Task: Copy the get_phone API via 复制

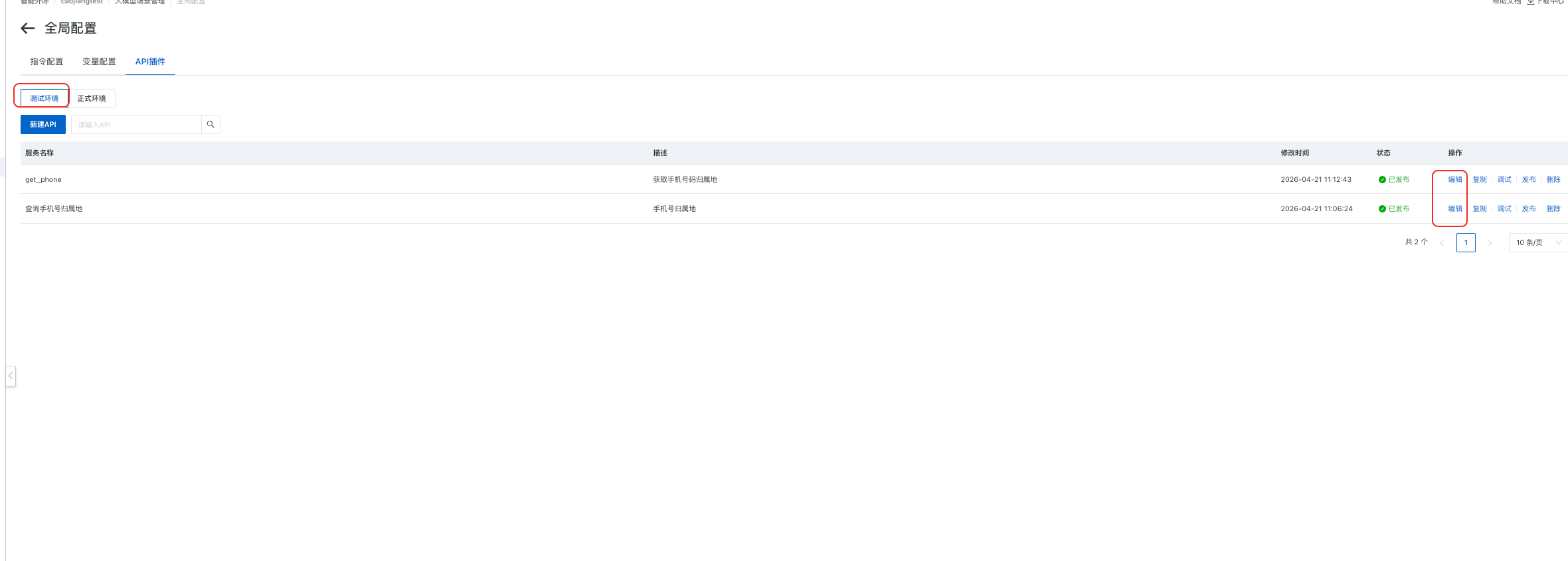Action: point(1480,179)
